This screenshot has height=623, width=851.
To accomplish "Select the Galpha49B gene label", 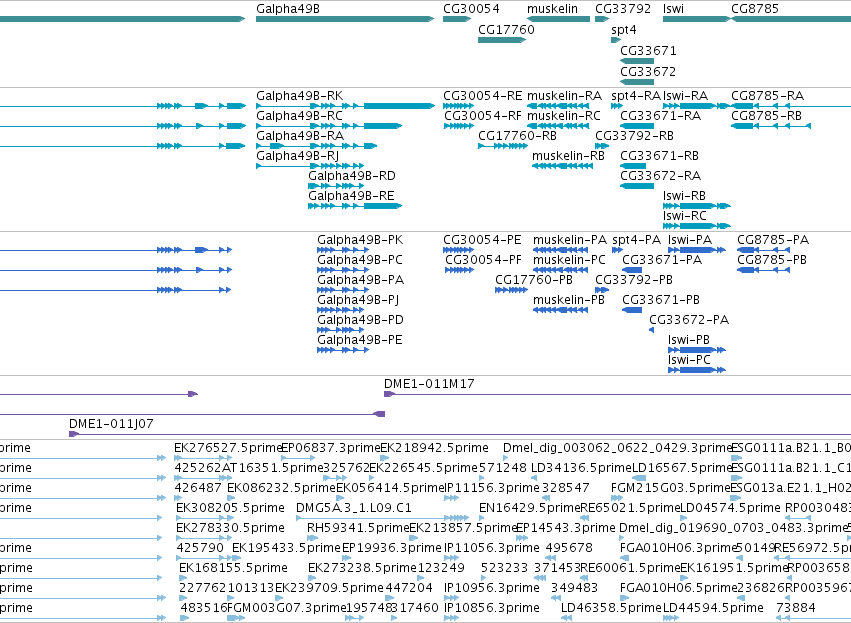I will click(x=288, y=9).
